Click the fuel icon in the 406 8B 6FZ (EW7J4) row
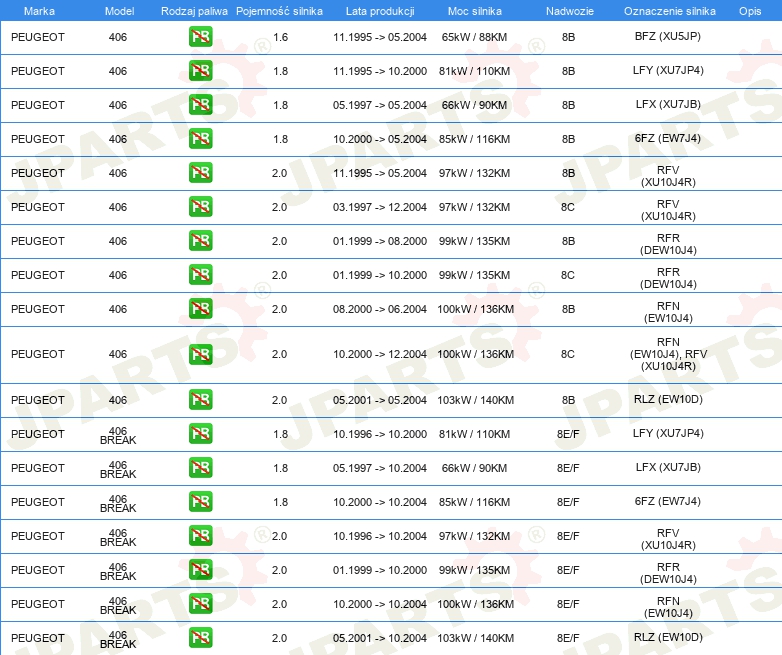Screen dimensions: 782x655 [x=200, y=139]
